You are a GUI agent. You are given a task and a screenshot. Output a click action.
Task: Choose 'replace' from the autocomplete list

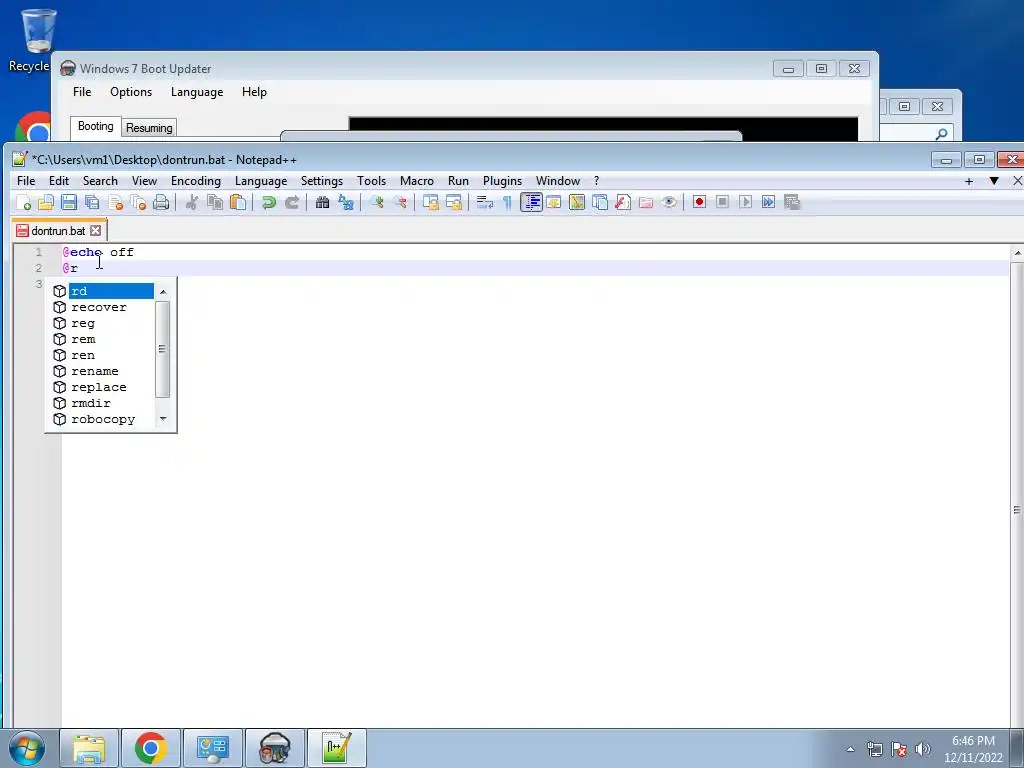103,387
